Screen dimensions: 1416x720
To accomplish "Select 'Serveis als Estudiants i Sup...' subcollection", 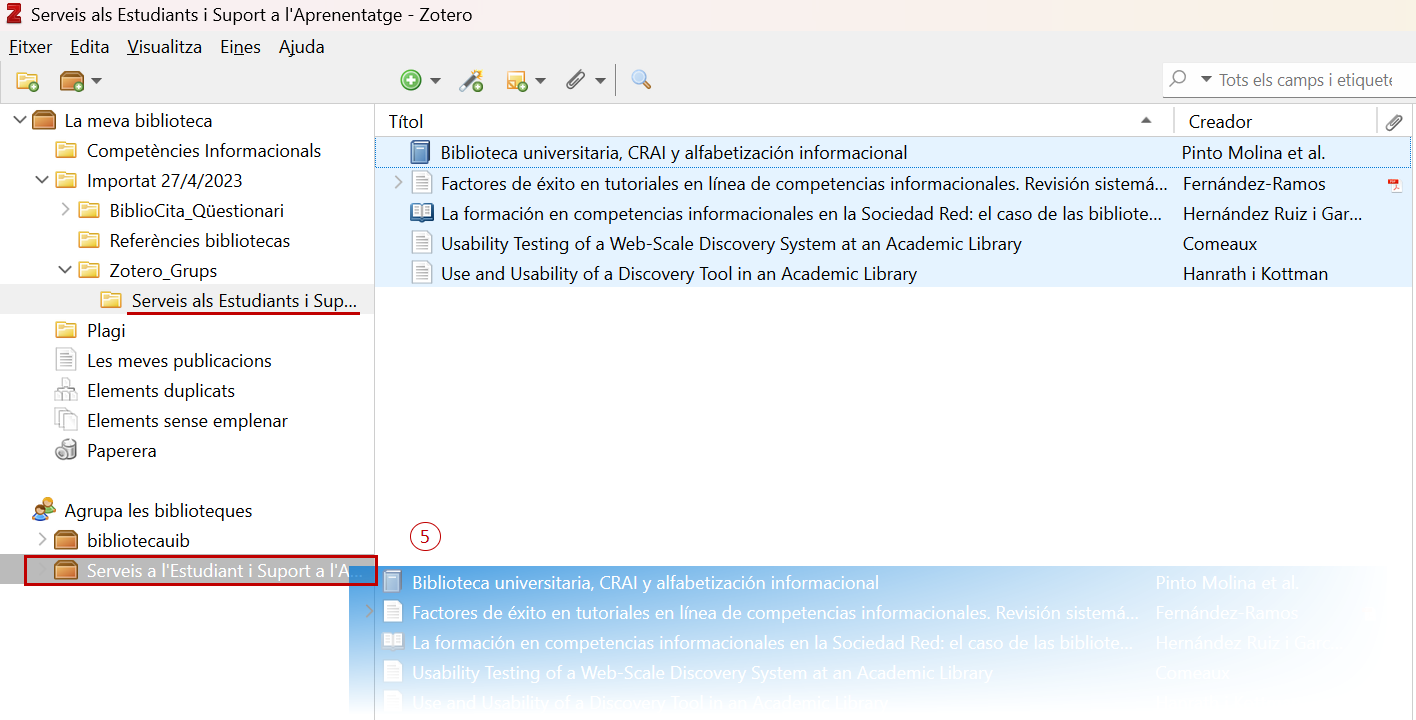I will (244, 301).
